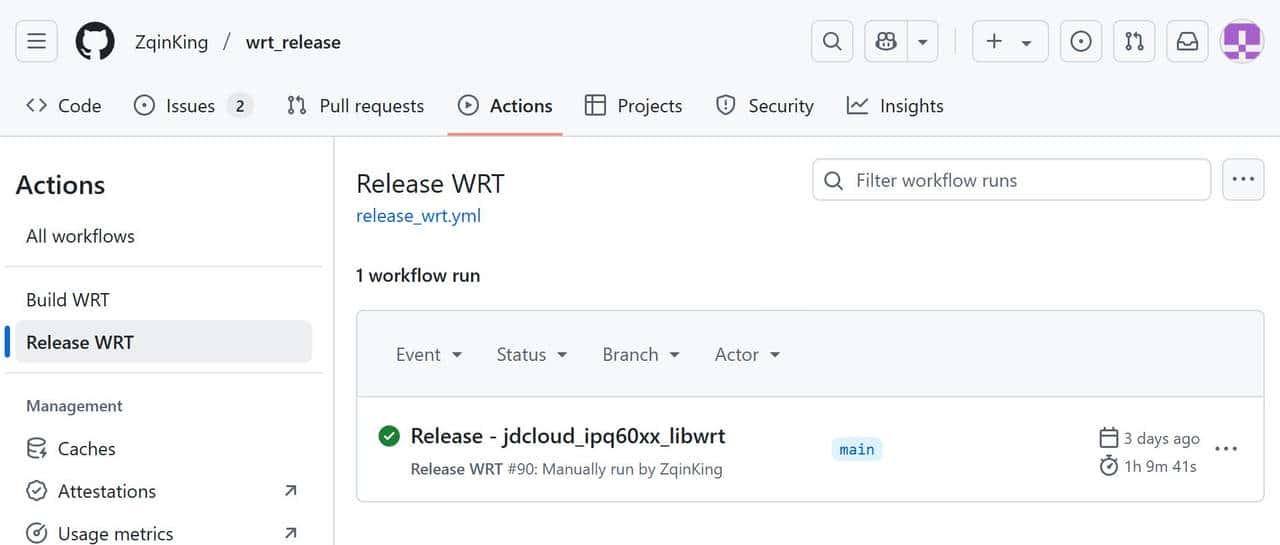Select the Release WRT workflow in sidebar
The image size is (1280, 545).
(164, 342)
